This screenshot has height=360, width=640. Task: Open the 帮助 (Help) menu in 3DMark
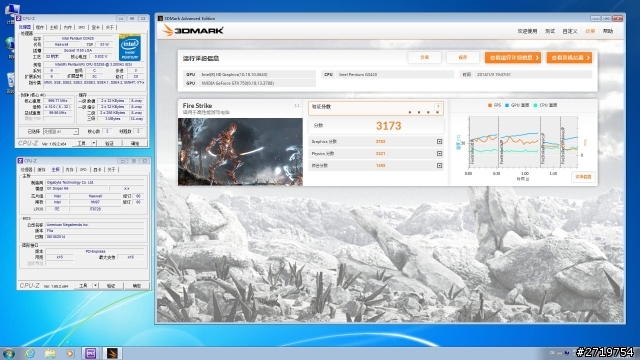click(608, 31)
